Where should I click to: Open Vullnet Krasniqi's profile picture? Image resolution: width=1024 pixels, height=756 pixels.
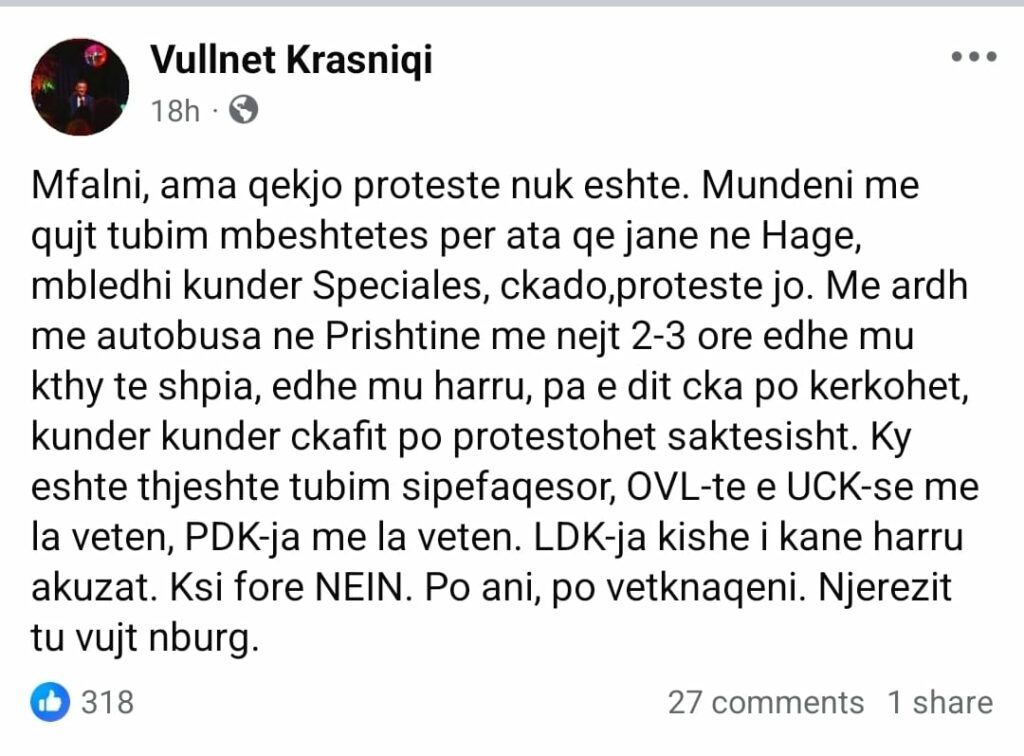(x=80, y=87)
